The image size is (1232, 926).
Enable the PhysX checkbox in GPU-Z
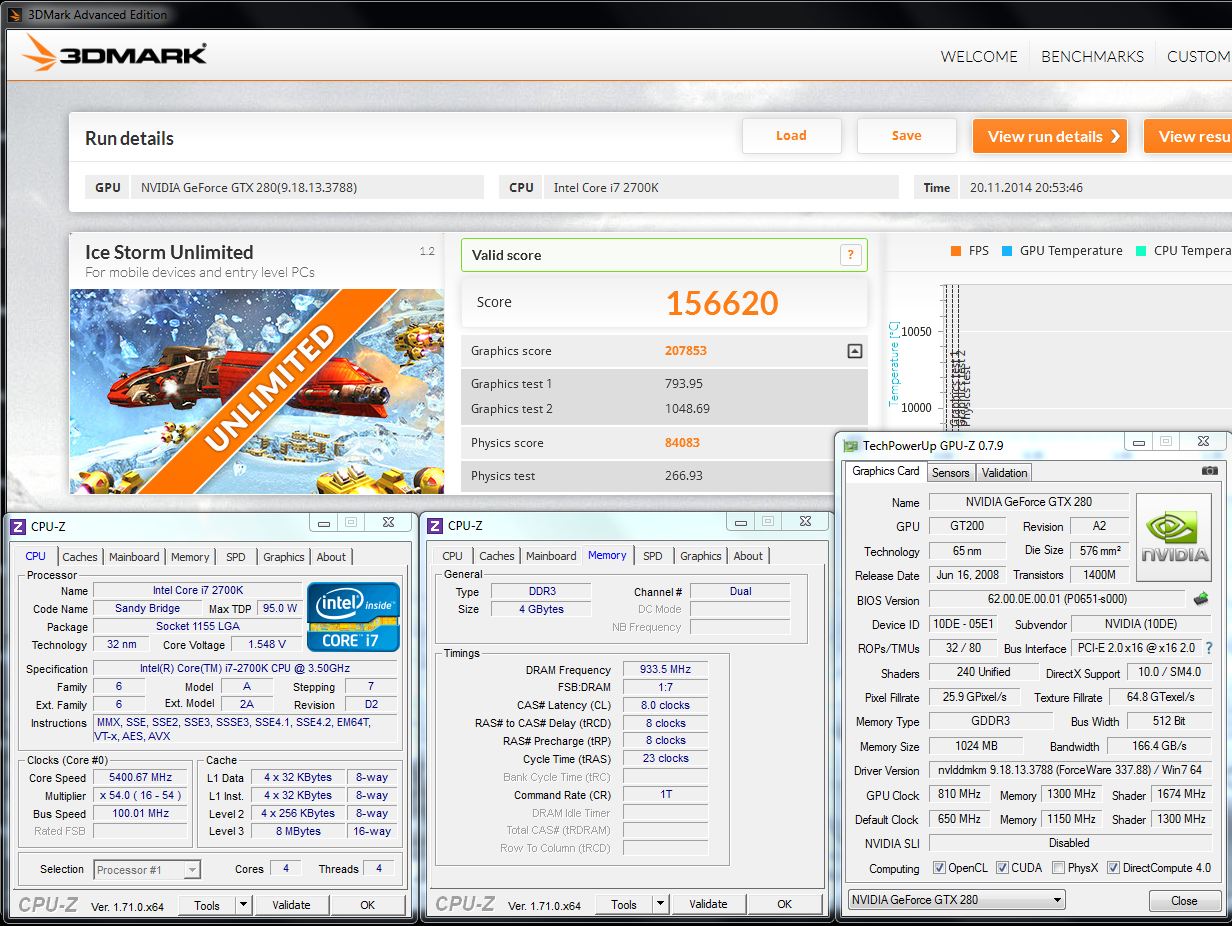pos(1058,867)
